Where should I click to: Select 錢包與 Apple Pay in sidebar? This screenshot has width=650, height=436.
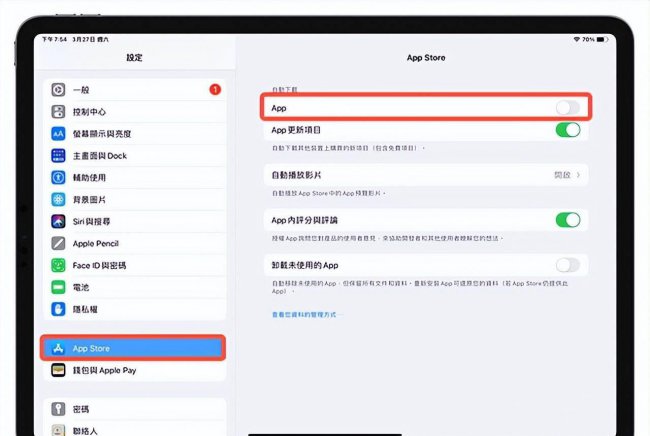point(135,370)
